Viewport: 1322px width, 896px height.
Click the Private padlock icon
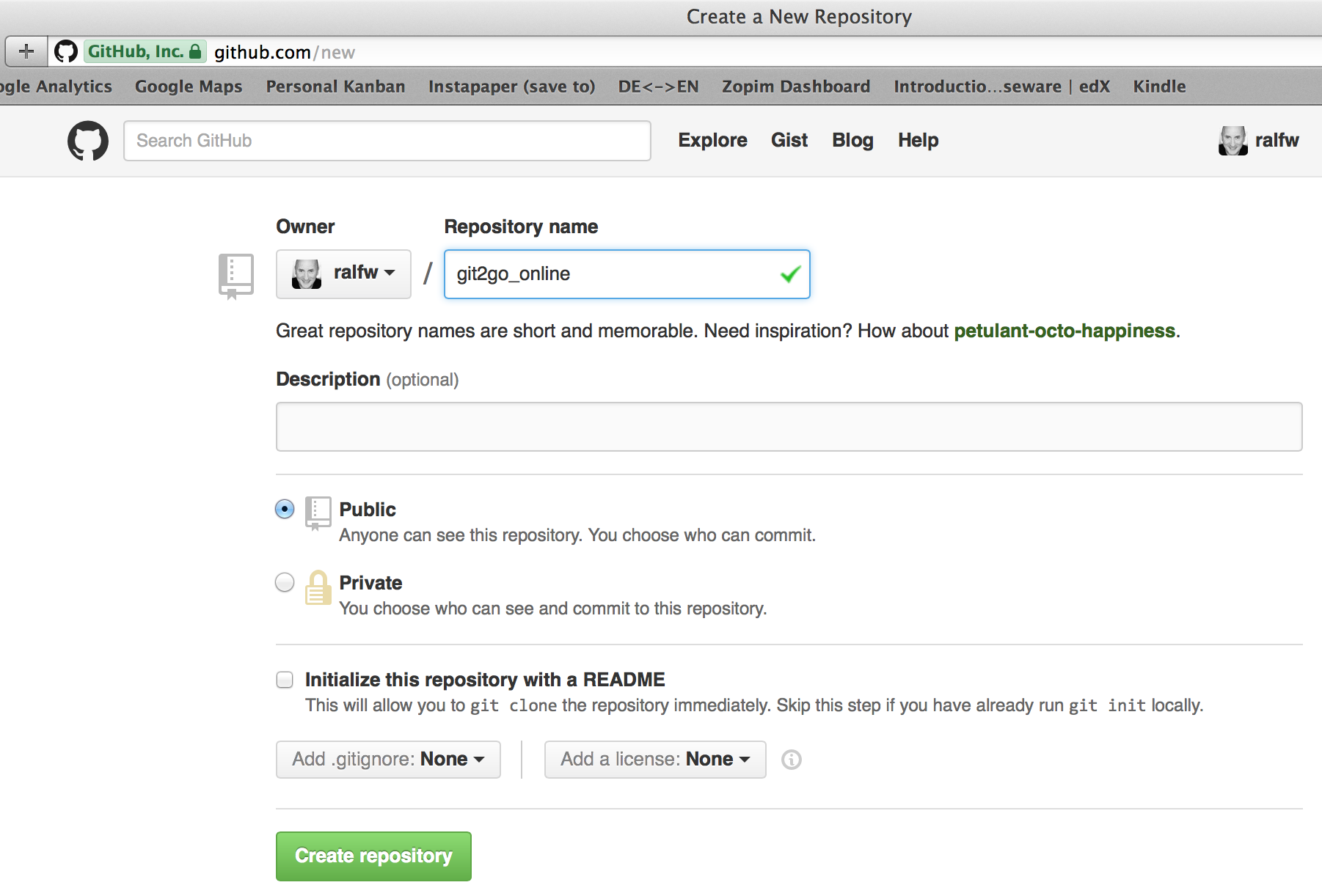click(318, 587)
